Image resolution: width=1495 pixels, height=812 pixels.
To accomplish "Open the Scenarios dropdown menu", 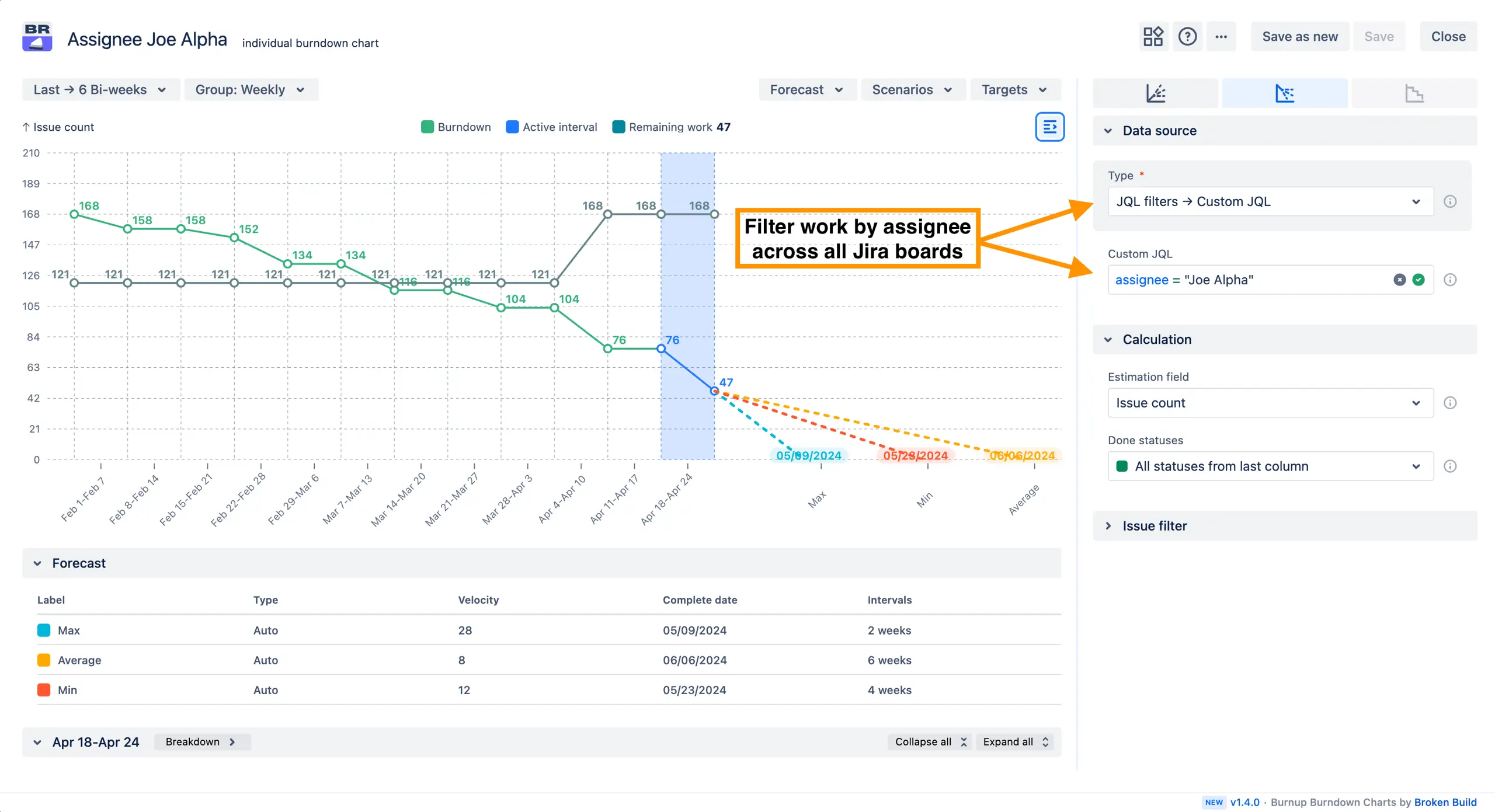I will [912, 90].
